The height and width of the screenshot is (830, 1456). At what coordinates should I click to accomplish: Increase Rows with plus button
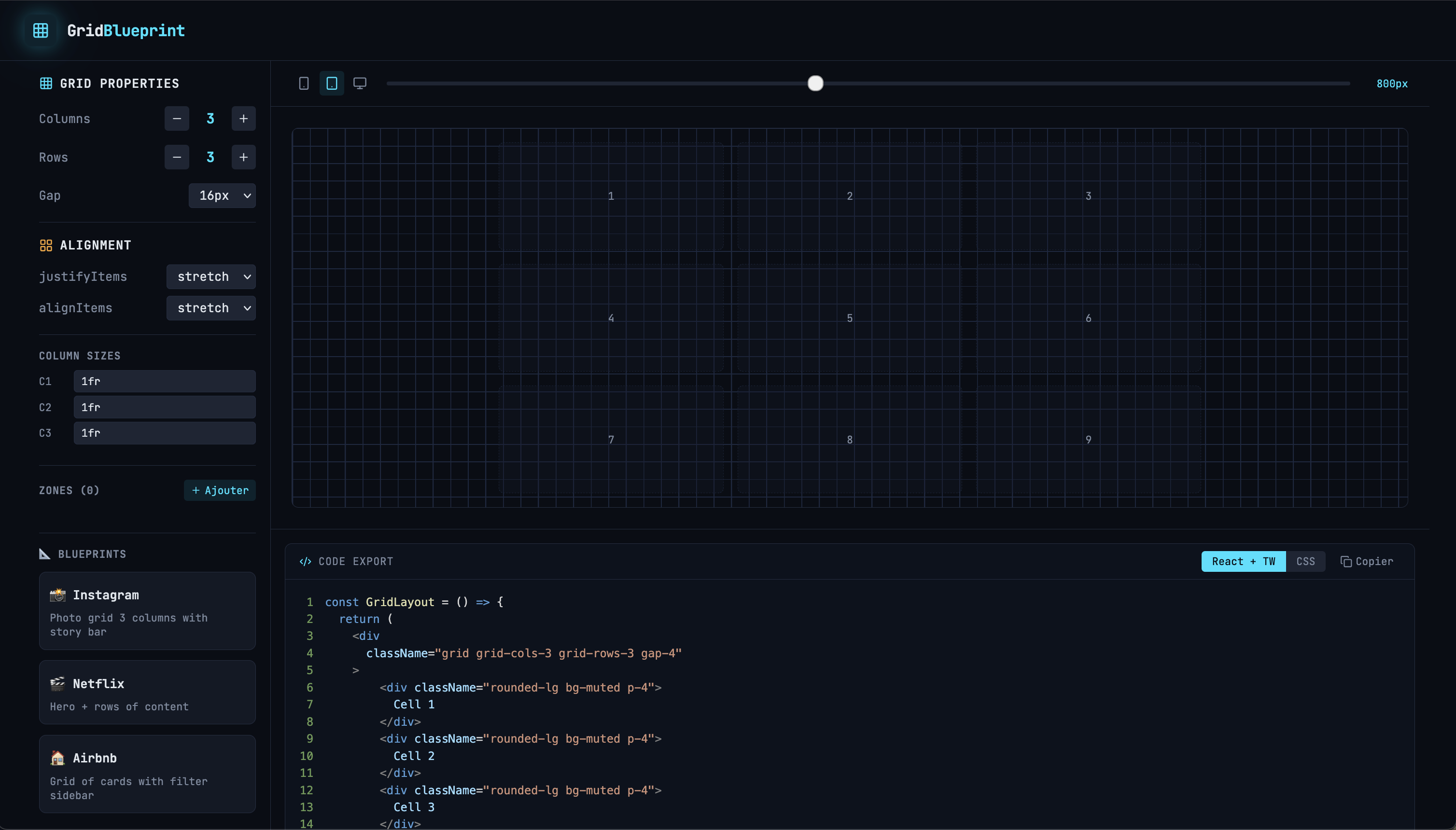pos(243,157)
